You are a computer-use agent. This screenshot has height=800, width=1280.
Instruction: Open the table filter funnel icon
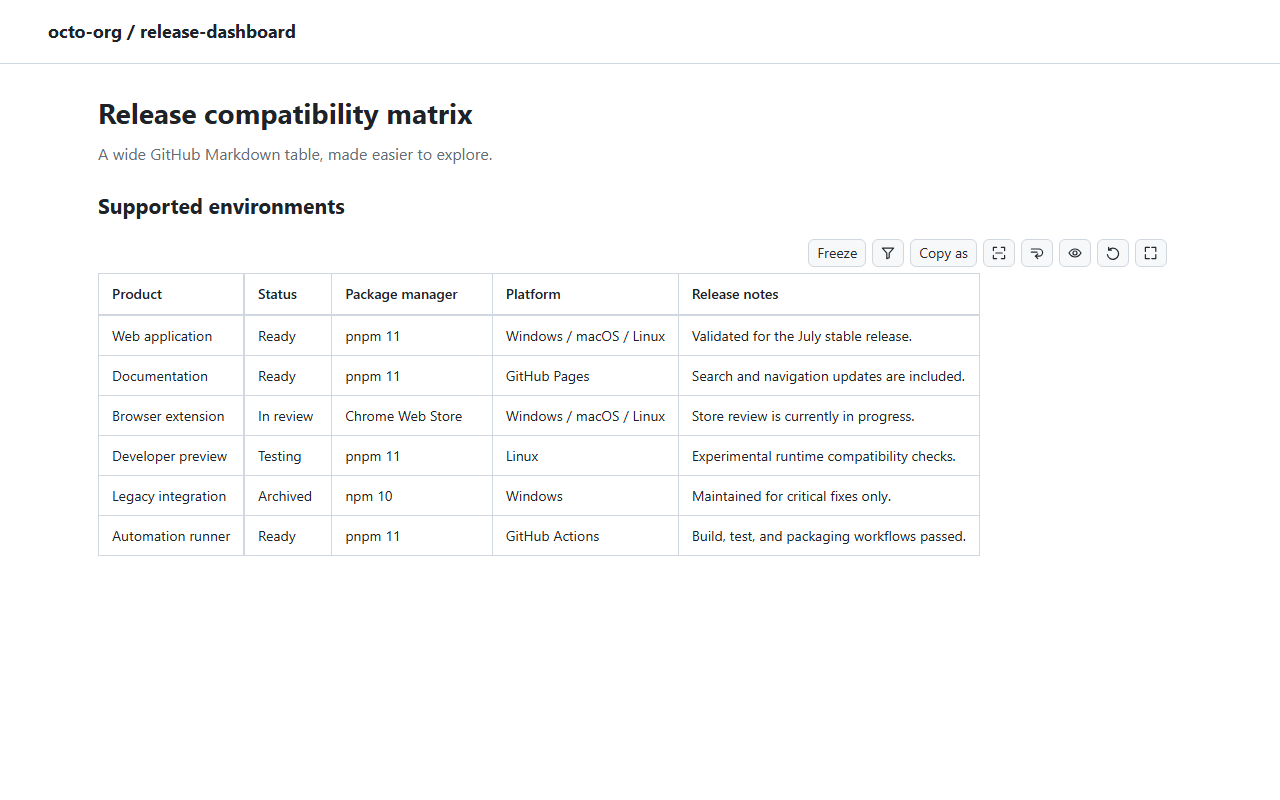888,253
